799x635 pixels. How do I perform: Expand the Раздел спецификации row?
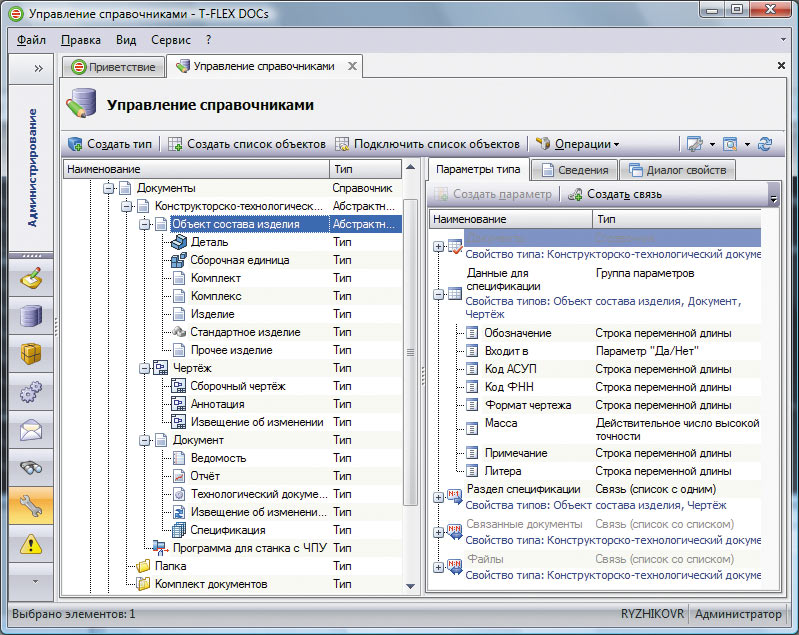click(x=438, y=497)
